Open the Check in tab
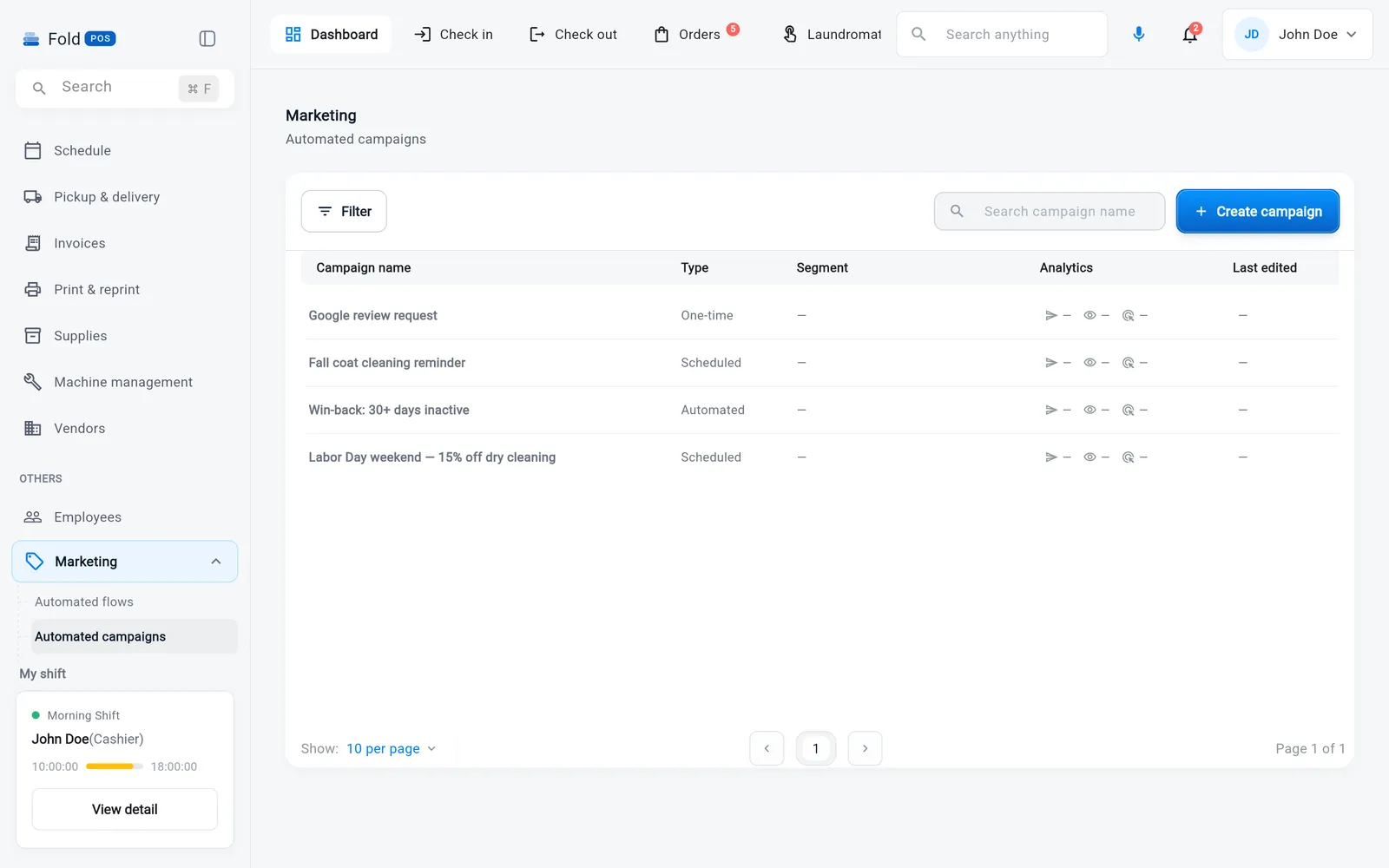Viewport: 1389px width, 868px height. tap(453, 34)
